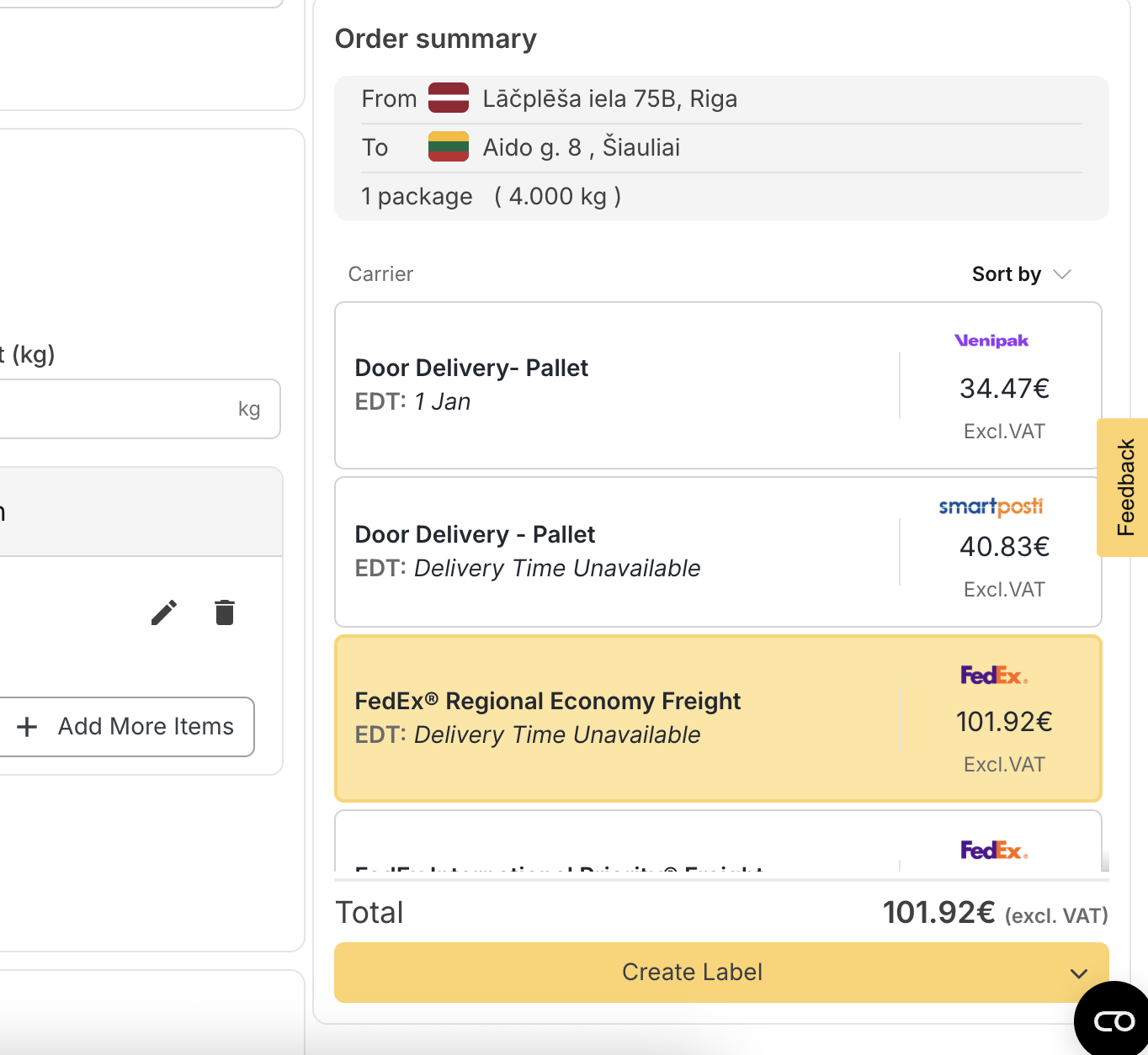Click the Smartposti carrier logo
The image size is (1148, 1055).
(x=991, y=506)
